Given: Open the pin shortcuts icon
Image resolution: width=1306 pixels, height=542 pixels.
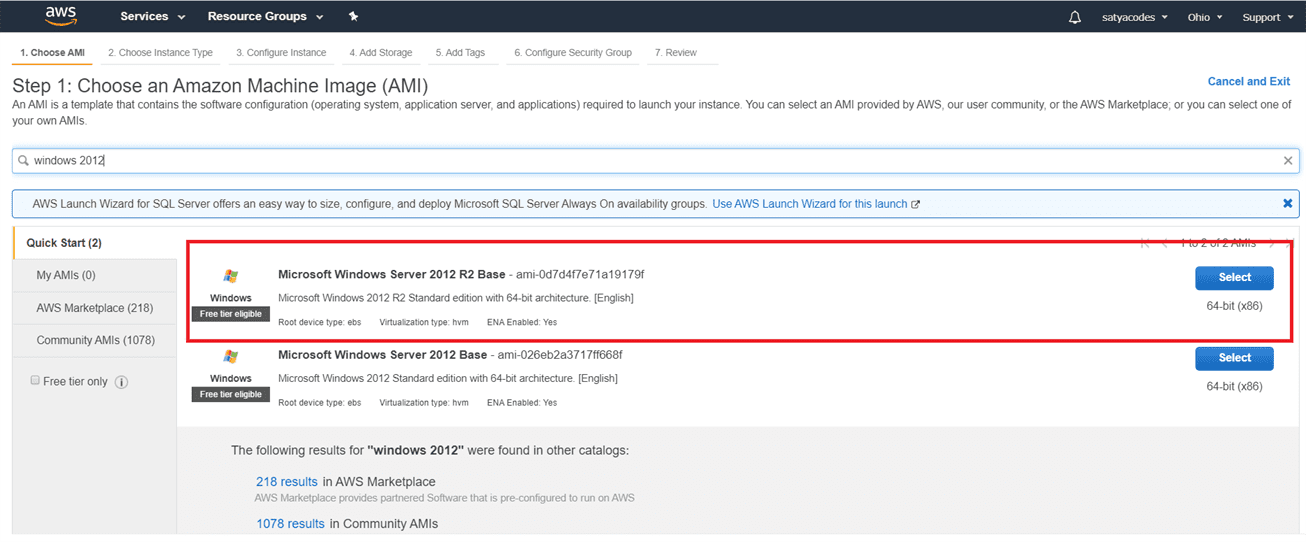Looking at the screenshot, I should tap(353, 17).
